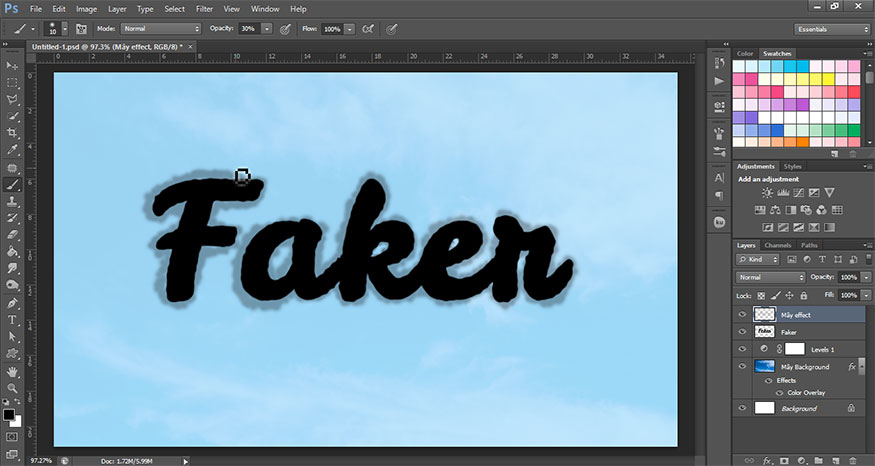Image resolution: width=875 pixels, height=466 pixels.
Task: Create a new group folder button
Action: pyautogui.click(x=818, y=461)
